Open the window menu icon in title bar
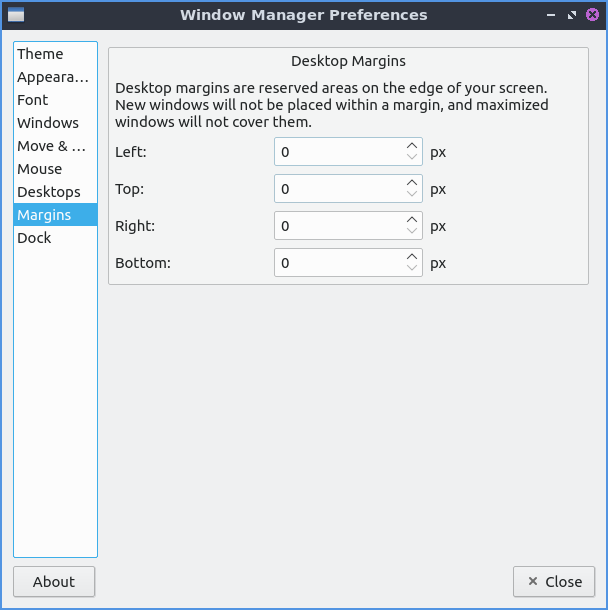 [x=15, y=15]
